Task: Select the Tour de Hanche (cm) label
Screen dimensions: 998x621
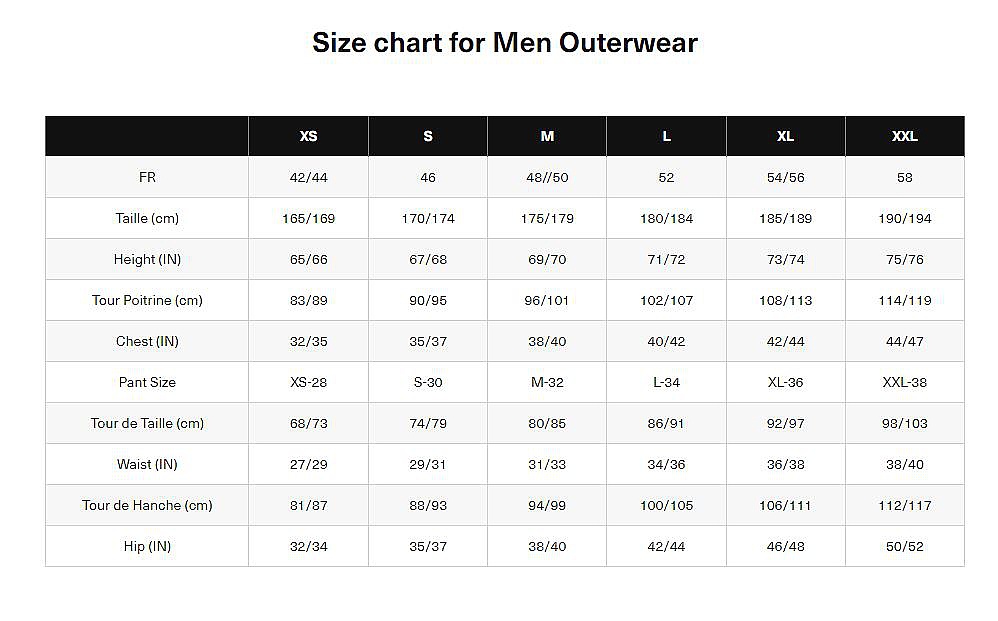Action: click(147, 505)
